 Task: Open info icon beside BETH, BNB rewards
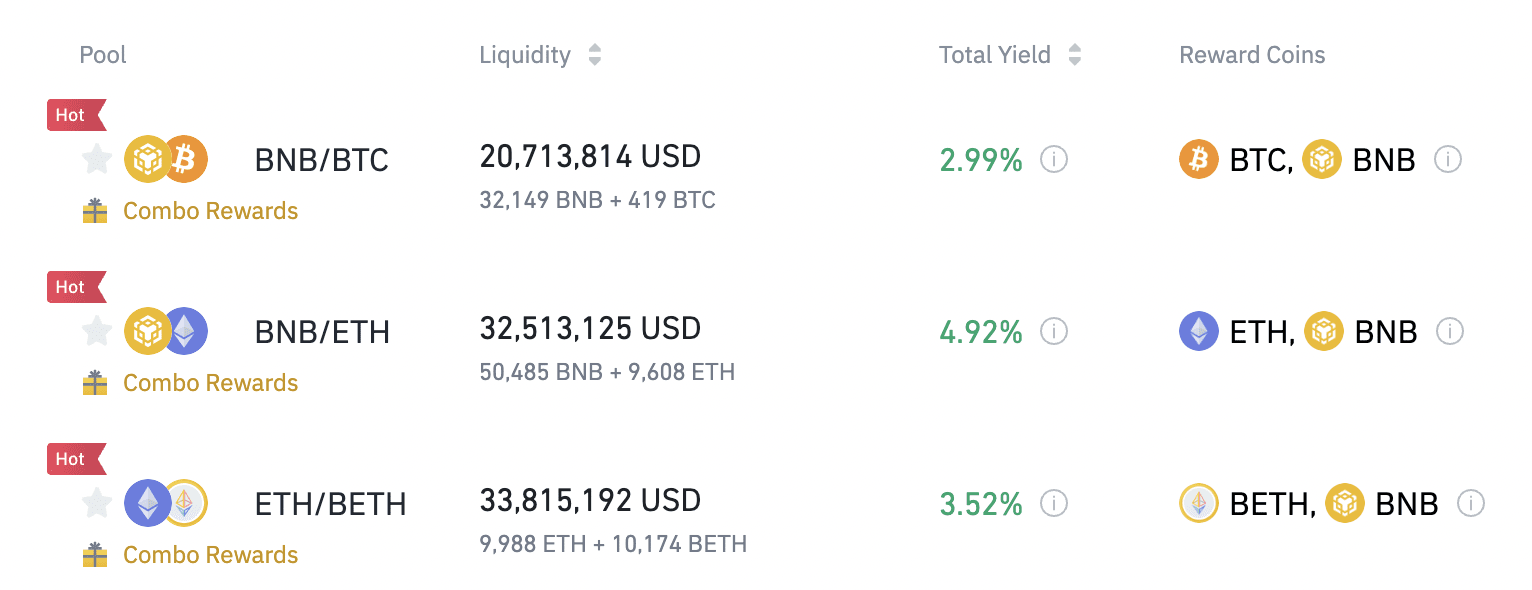tap(1471, 503)
